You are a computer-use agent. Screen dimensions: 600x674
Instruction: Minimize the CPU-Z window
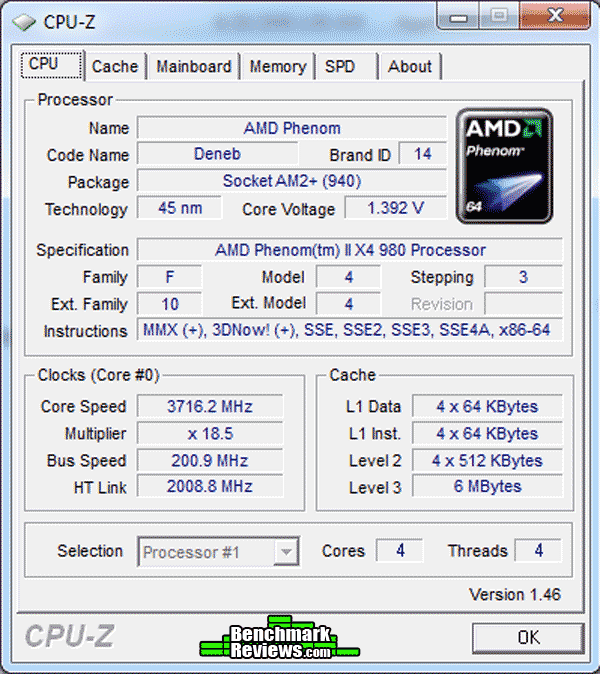(458, 16)
